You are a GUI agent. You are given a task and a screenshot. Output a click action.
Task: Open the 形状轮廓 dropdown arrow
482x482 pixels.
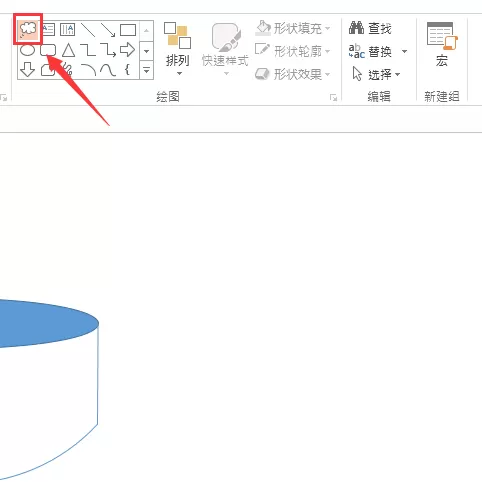pyautogui.click(x=327, y=51)
